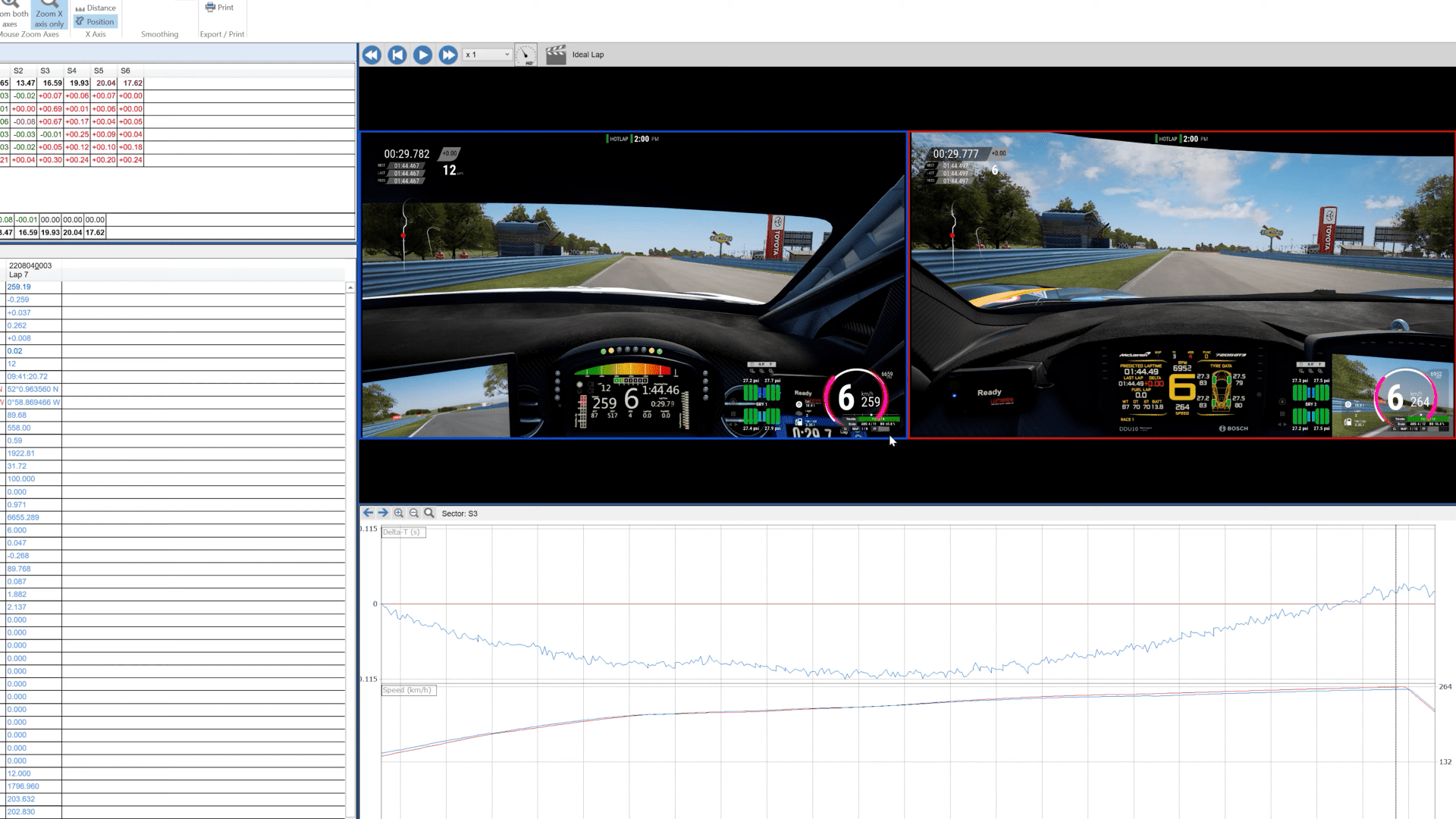Click the zoom in magnifier above the graph
Image resolution: width=1456 pixels, height=819 pixels.
(398, 513)
